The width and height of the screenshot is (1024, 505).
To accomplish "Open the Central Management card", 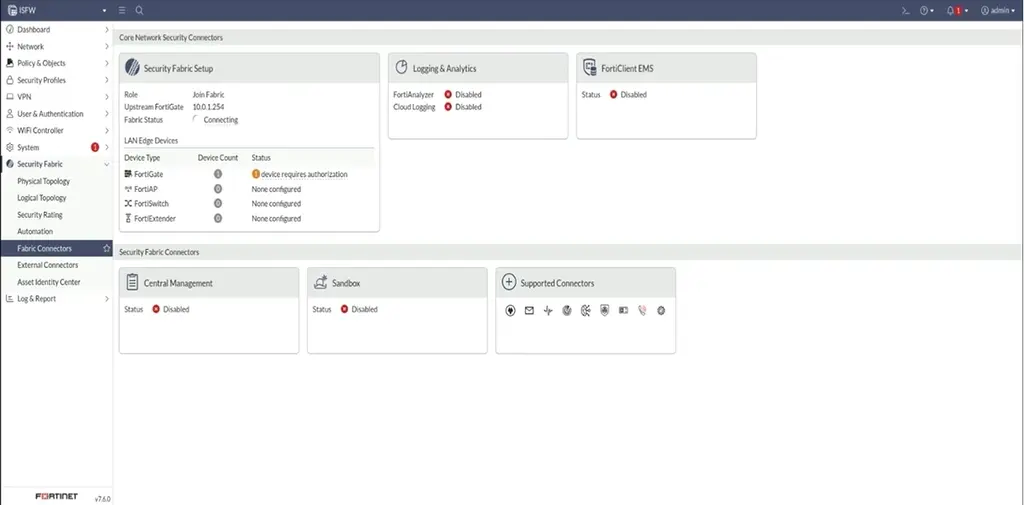I will tap(209, 310).
